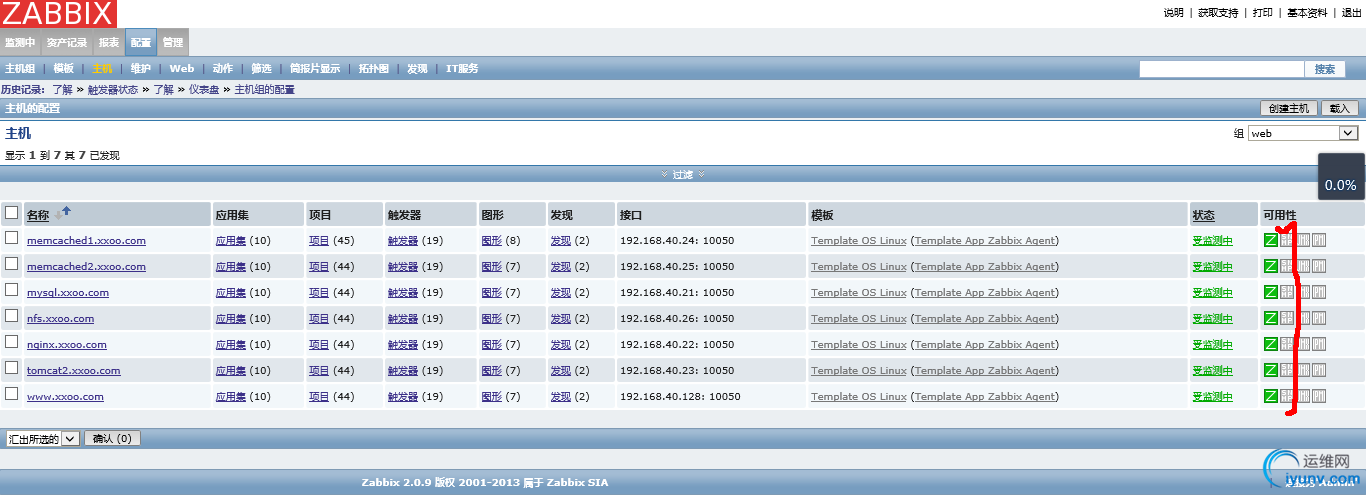Click the IPMI availability icon for memcached2.xxoo.com
1366x495 pixels.
tap(1319, 266)
